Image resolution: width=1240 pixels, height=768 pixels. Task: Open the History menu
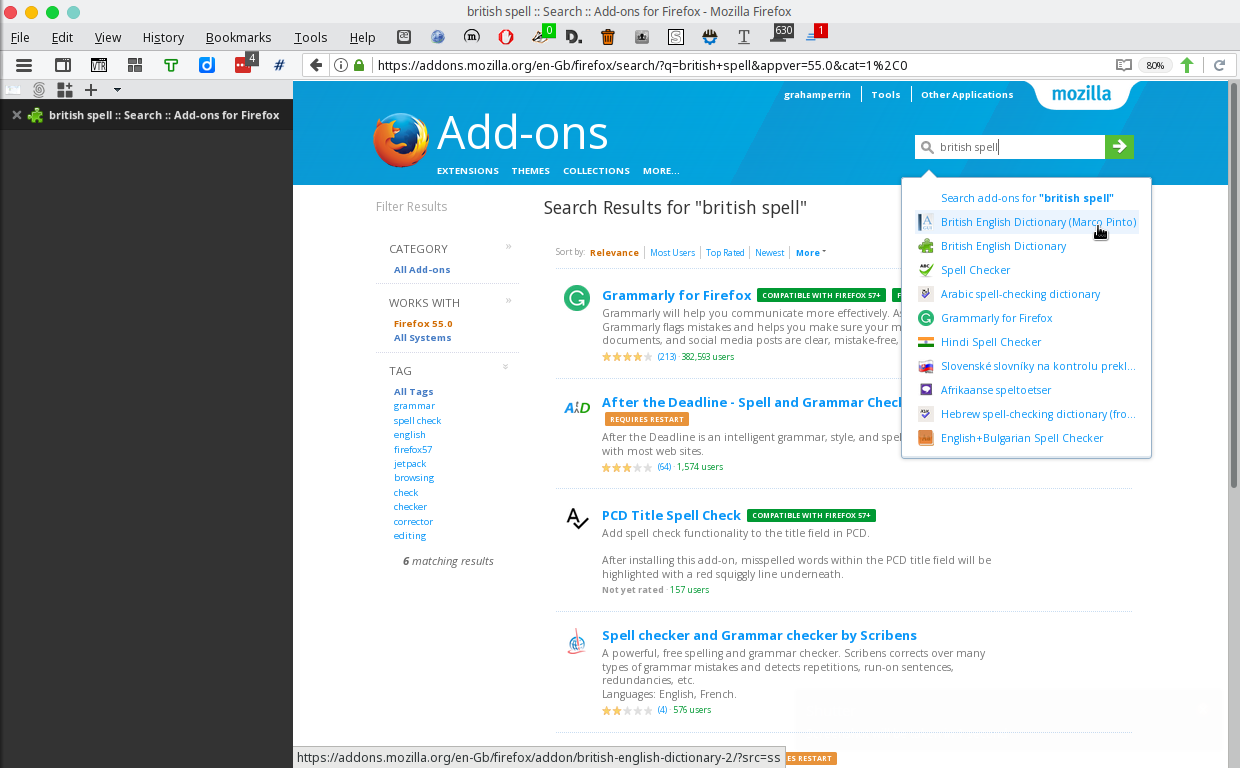pyautogui.click(x=163, y=37)
